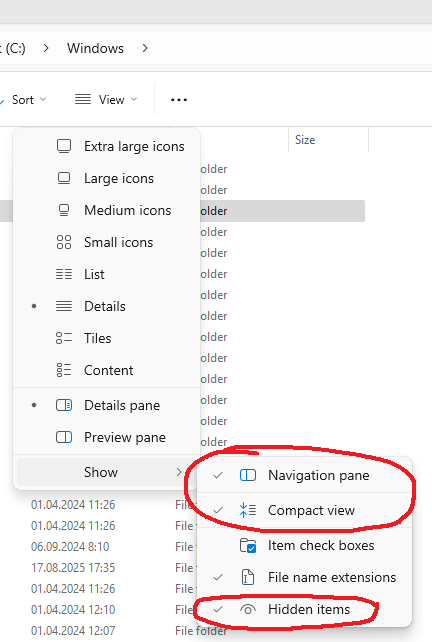Screen dimensions: 432x642
Task: Toggle File name extensions visibility
Action: click(305, 577)
